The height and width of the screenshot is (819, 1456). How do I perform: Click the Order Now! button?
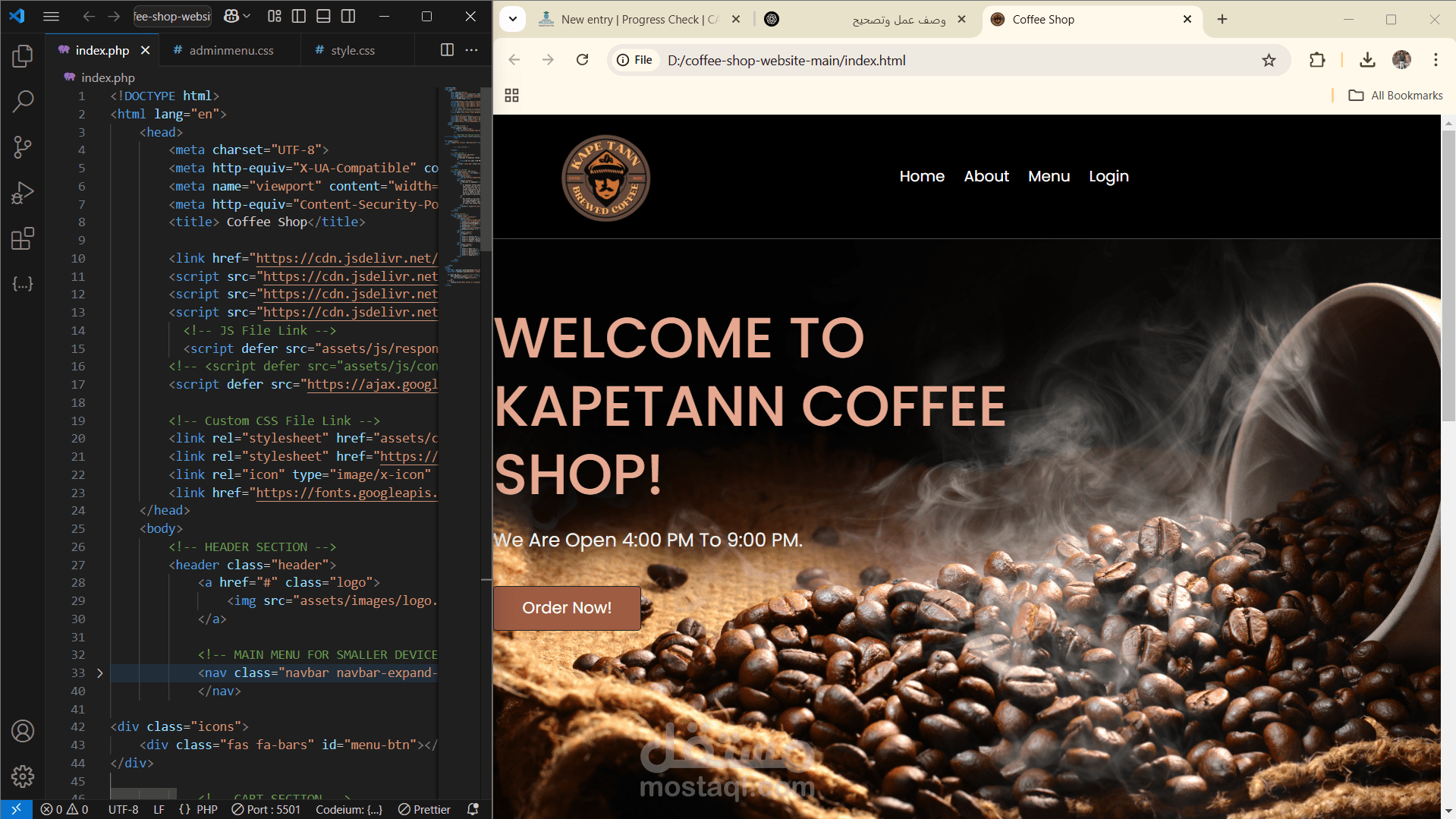[x=567, y=608]
